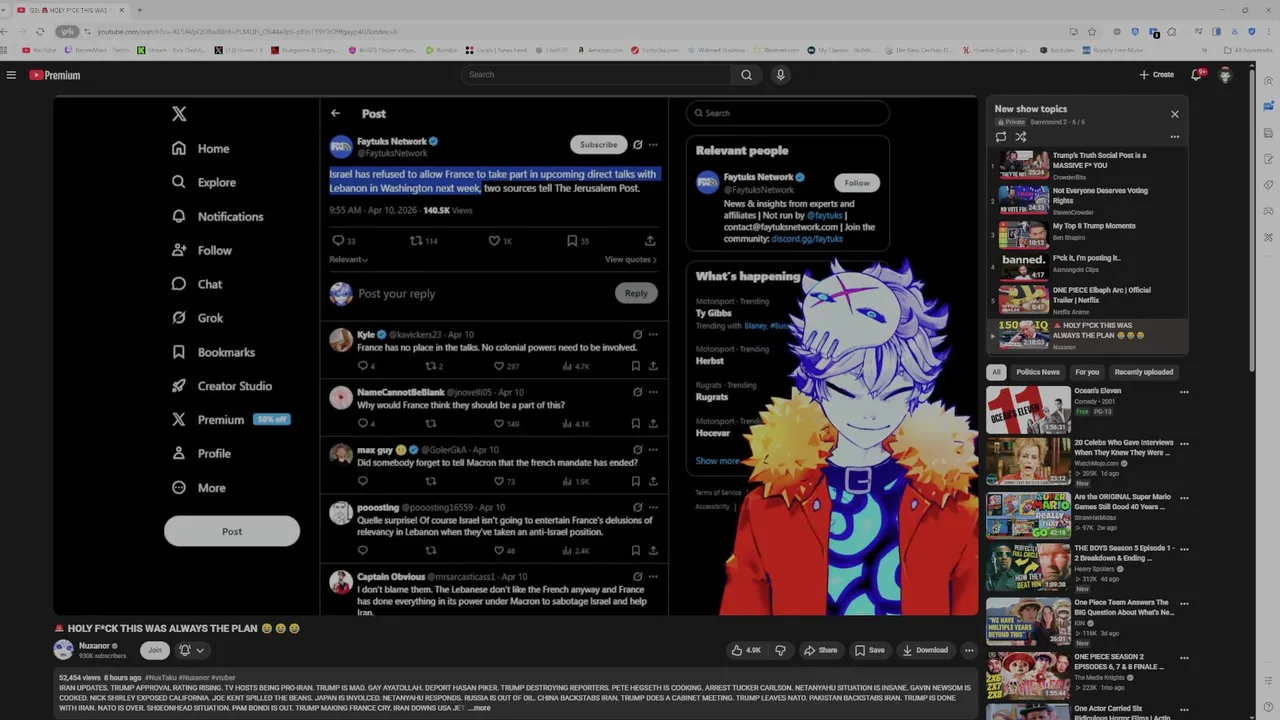This screenshot has height=720, width=1280.
Task: Toggle playlist loop button
Action: (x=1001, y=137)
